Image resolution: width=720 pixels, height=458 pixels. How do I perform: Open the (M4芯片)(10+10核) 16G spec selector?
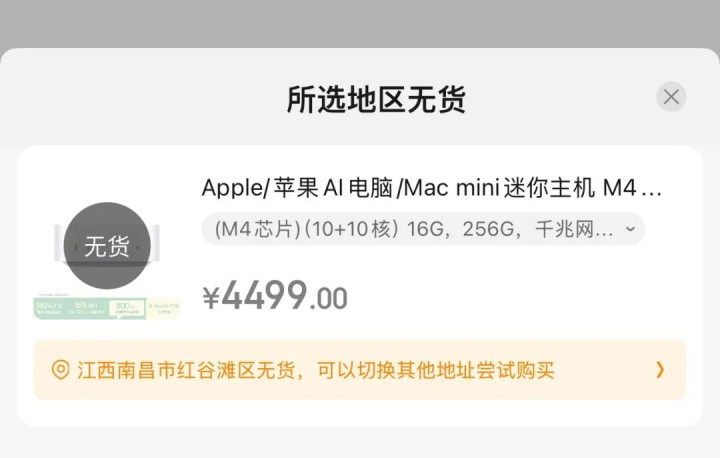click(x=423, y=229)
